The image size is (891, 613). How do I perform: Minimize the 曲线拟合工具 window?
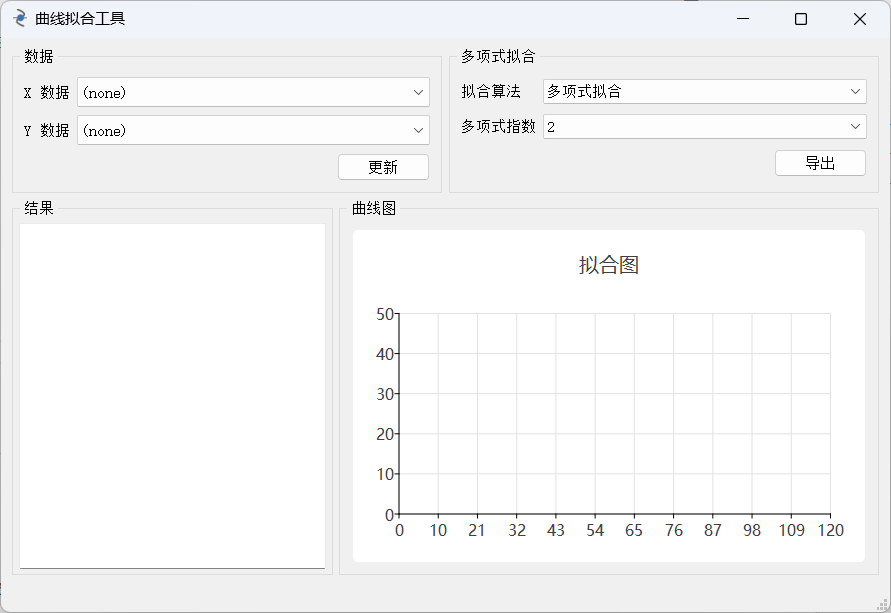tap(742, 19)
